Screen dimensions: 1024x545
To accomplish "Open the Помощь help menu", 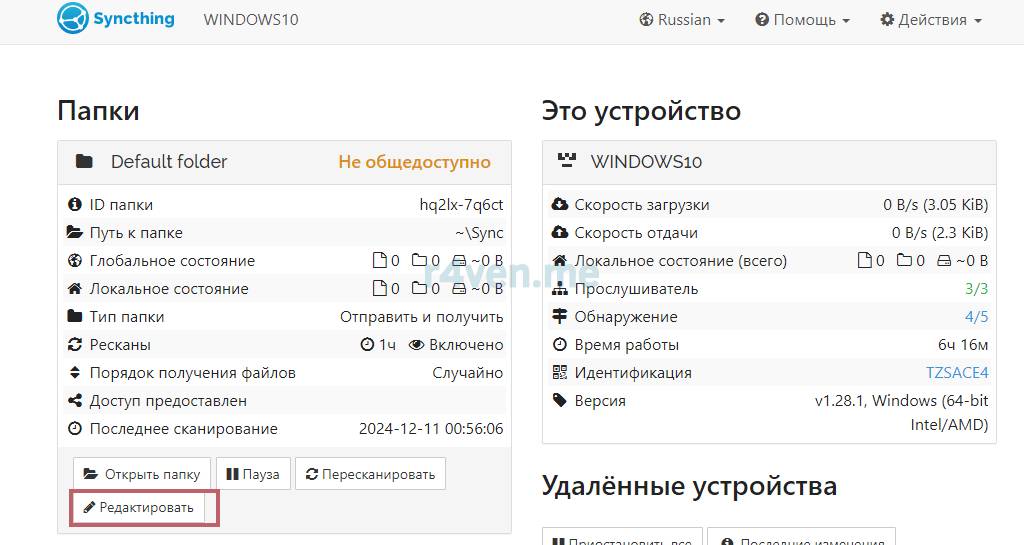I will pyautogui.click(x=802, y=20).
